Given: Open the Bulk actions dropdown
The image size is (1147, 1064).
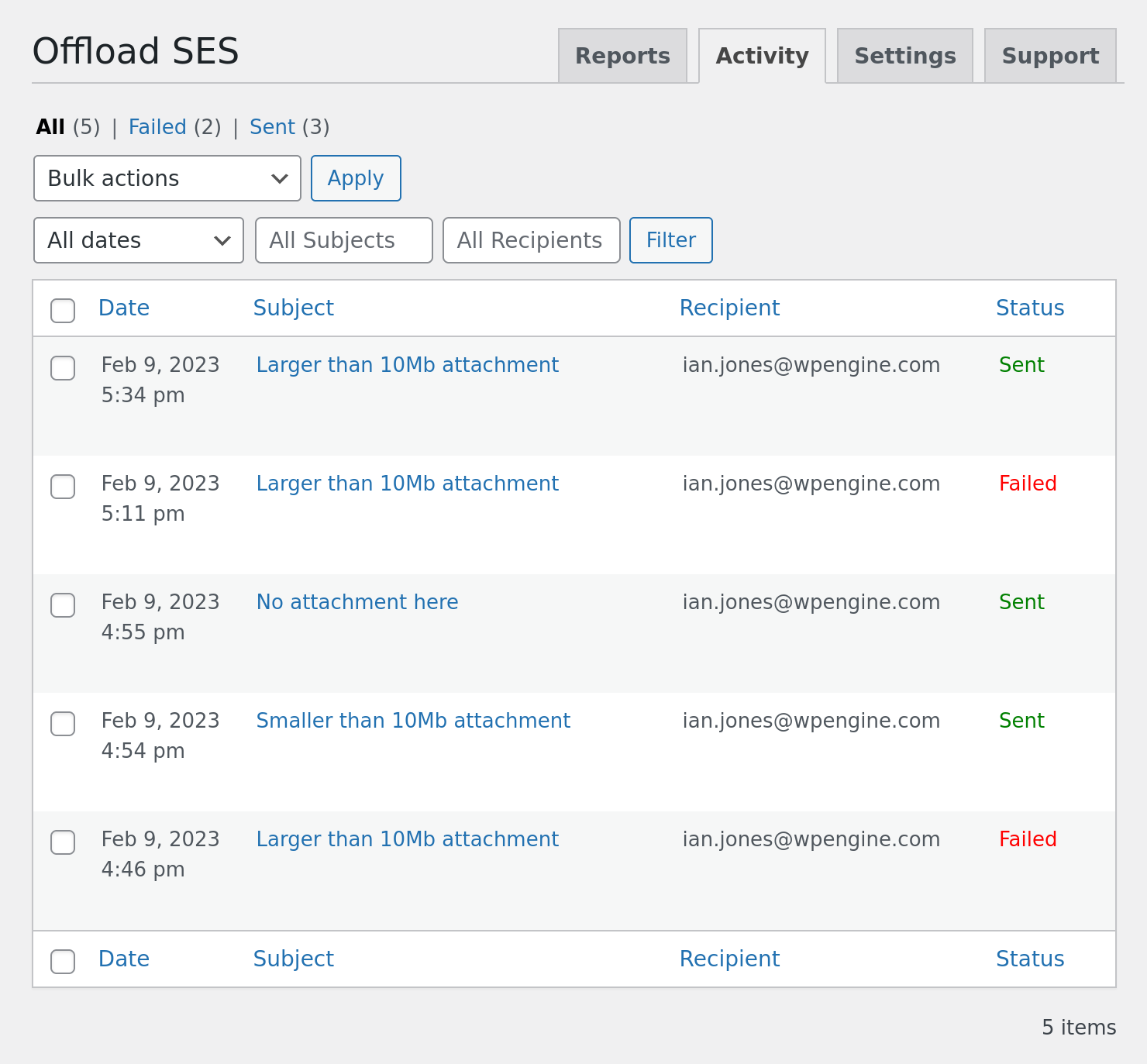Looking at the screenshot, I should 167,178.
